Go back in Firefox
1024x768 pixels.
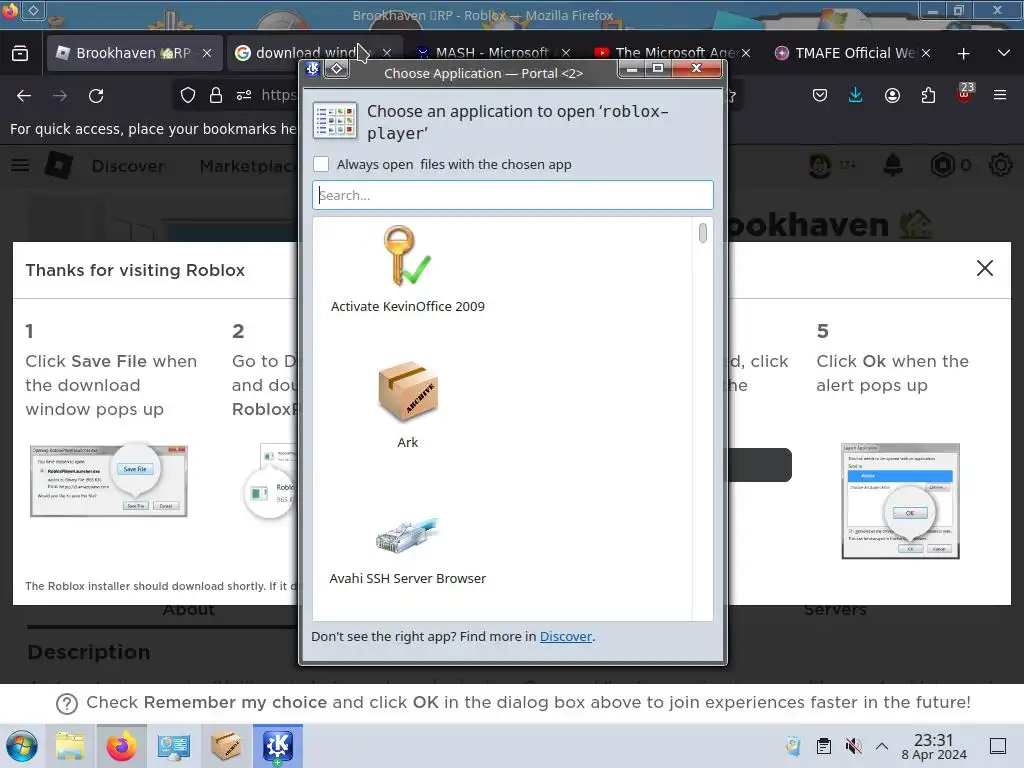24,96
